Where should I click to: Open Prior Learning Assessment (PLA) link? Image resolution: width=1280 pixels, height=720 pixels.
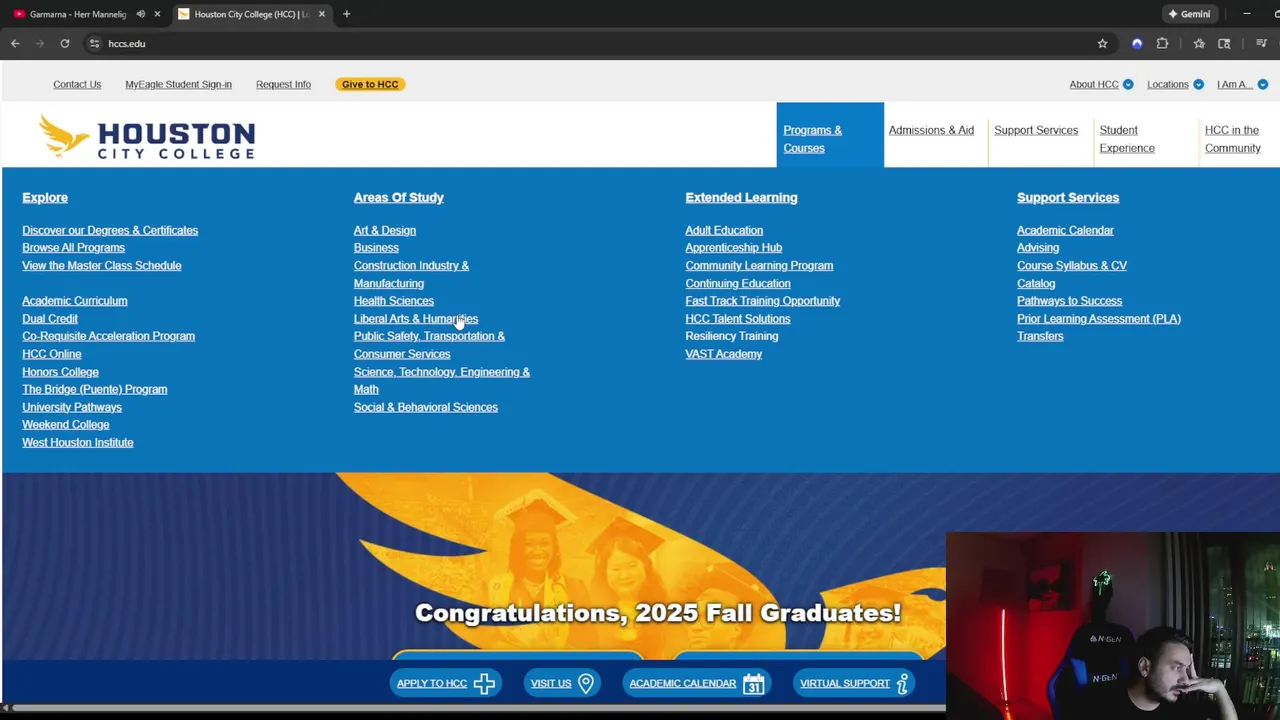(x=1099, y=319)
